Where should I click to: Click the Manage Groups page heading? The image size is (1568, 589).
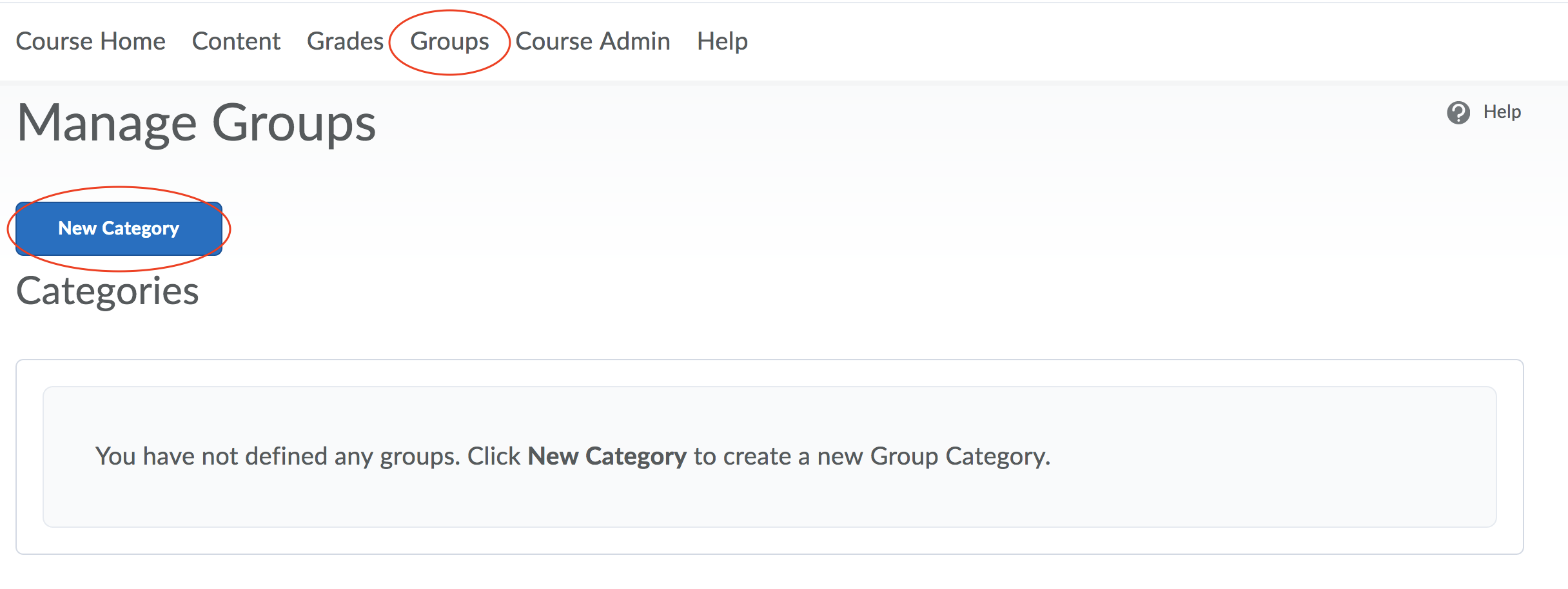click(196, 123)
